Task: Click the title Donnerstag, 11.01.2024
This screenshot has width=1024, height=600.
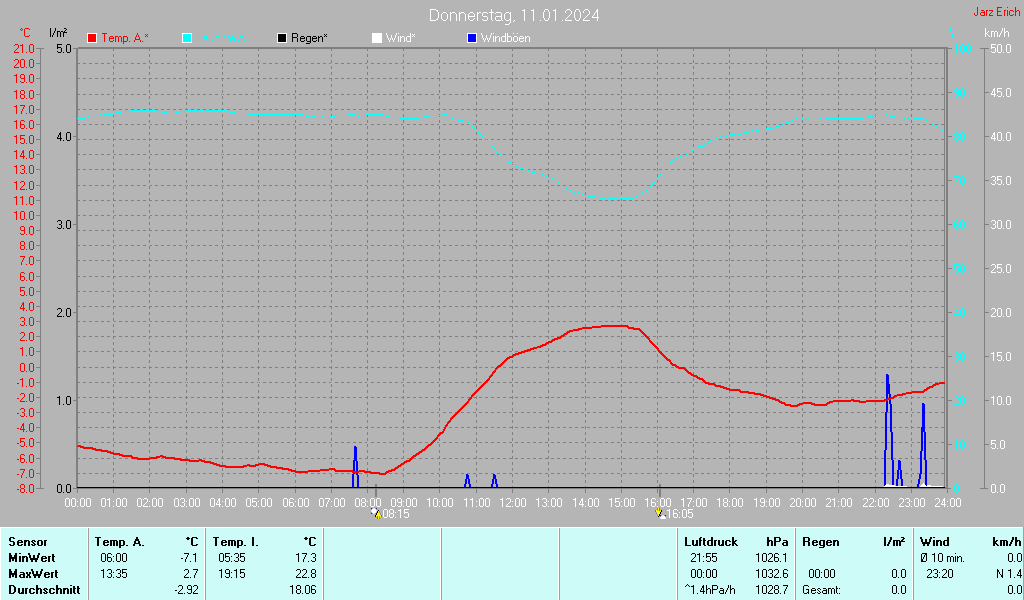Action: 514,15
